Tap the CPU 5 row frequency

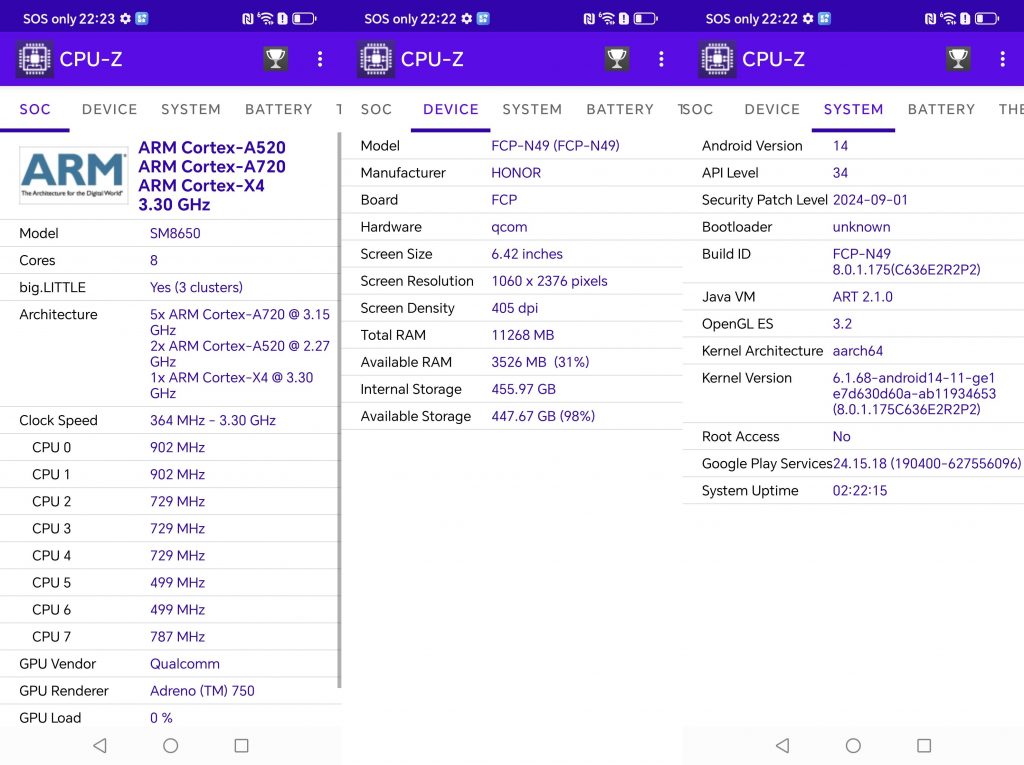pyautogui.click(x=178, y=583)
